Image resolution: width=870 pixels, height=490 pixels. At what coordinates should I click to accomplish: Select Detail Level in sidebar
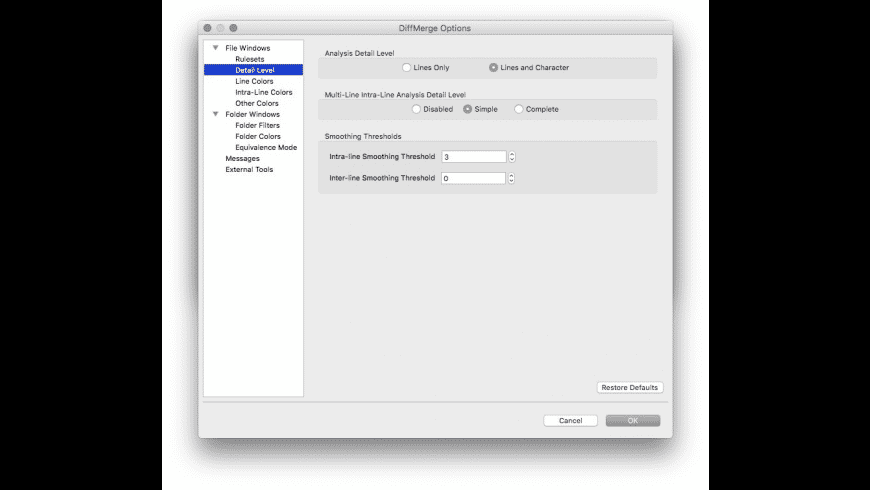tap(254, 70)
